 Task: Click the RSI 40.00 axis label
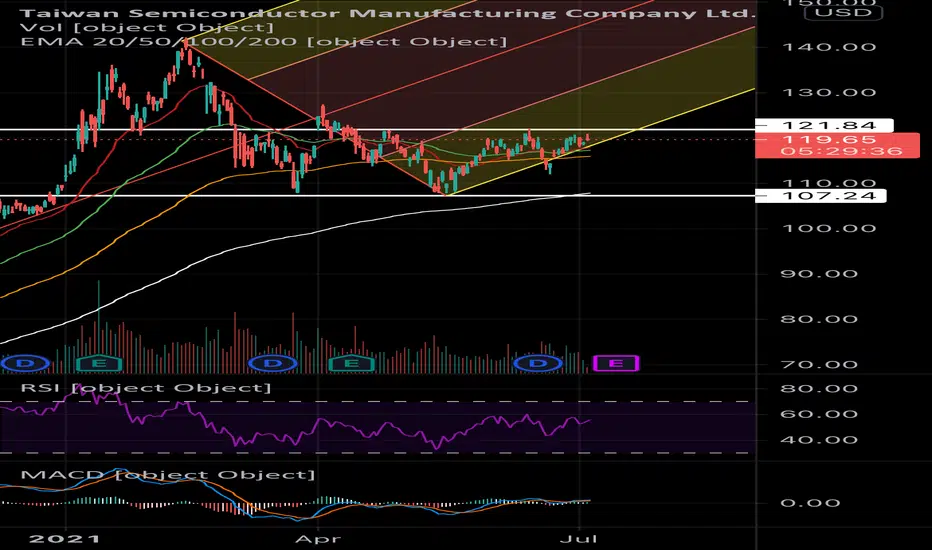pyautogui.click(x=819, y=440)
